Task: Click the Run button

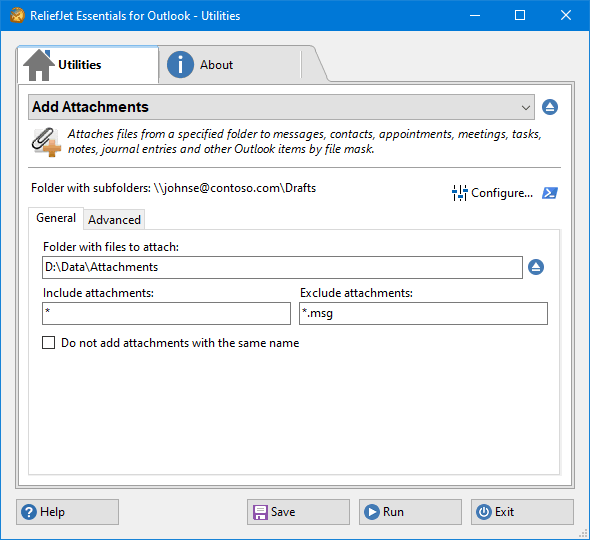Action: pos(410,512)
